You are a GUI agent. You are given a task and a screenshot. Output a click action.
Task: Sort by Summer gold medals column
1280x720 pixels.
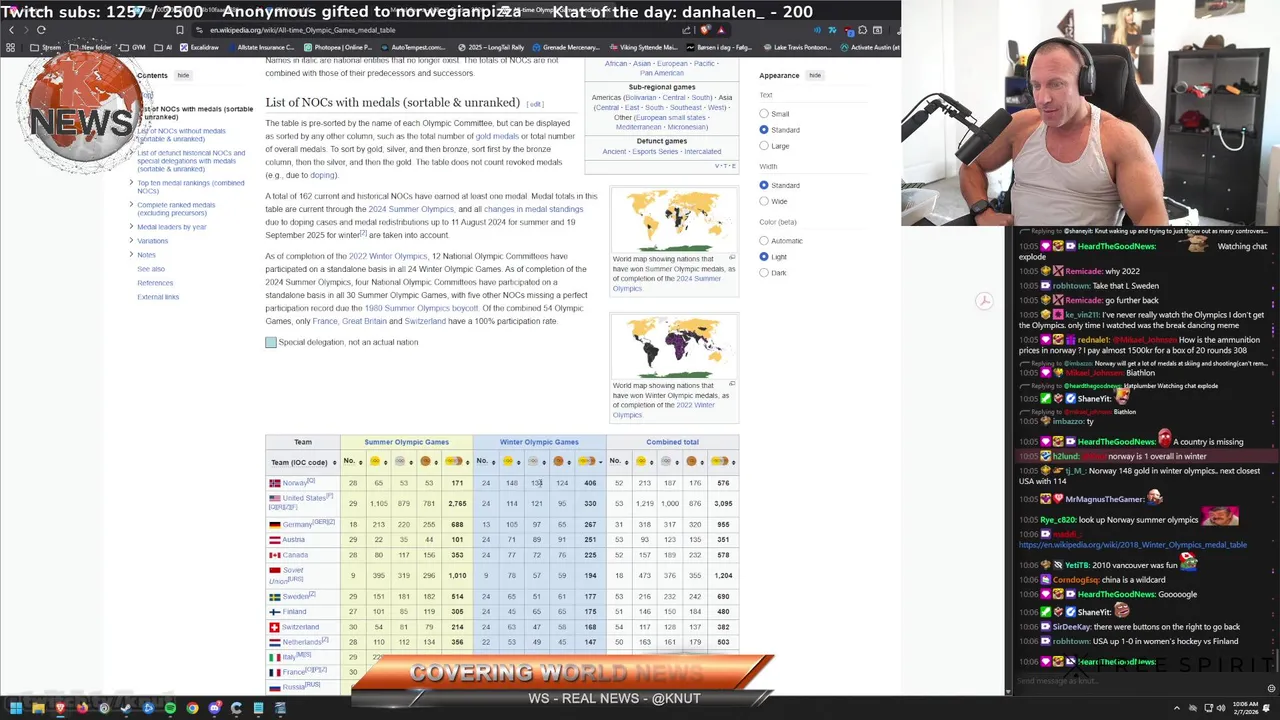click(x=379, y=461)
